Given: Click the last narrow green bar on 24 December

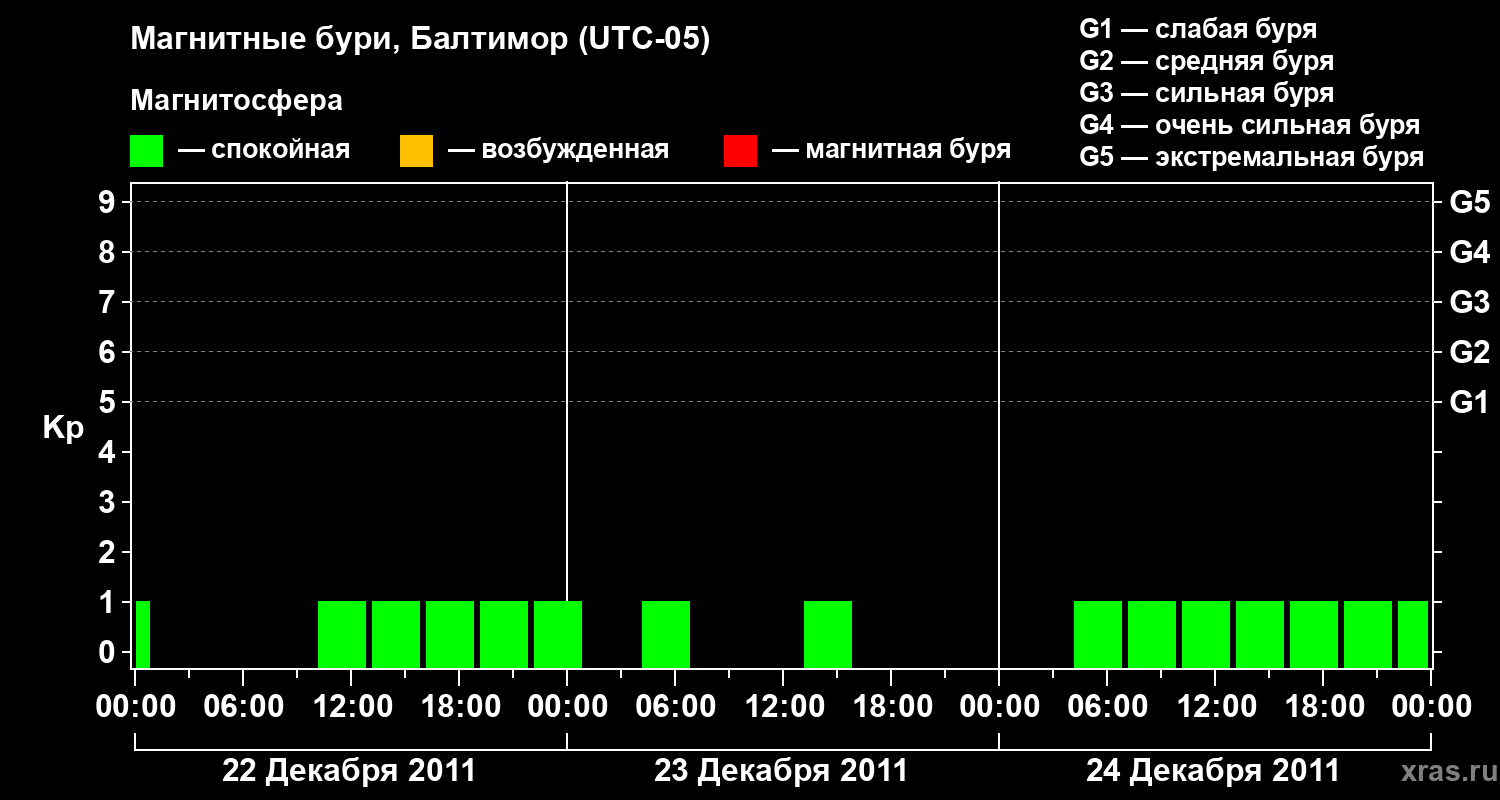Looking at the screenshot, I should pyautogui.click(x=1413, y=634).
